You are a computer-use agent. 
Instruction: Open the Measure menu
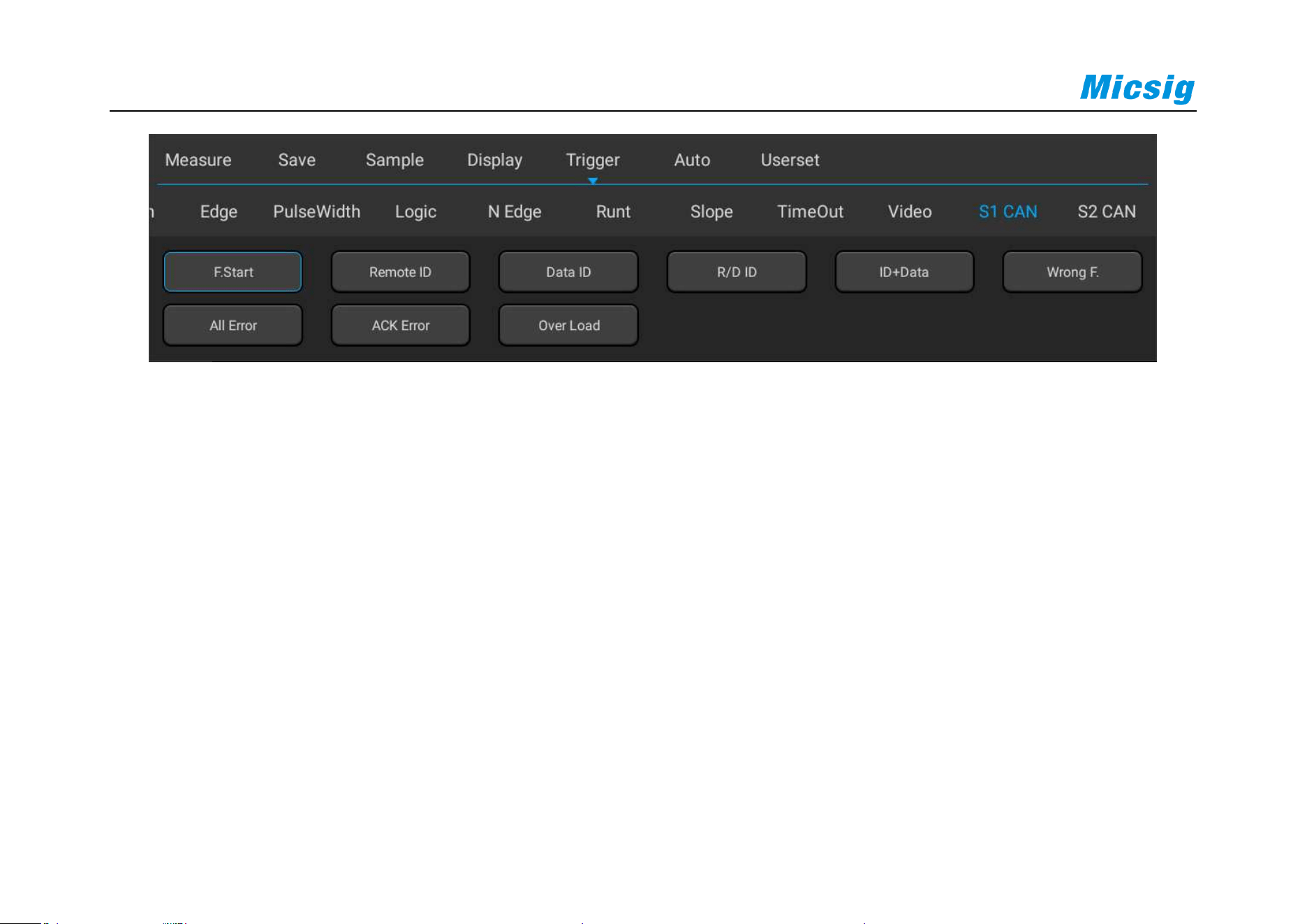click(198, 160)
